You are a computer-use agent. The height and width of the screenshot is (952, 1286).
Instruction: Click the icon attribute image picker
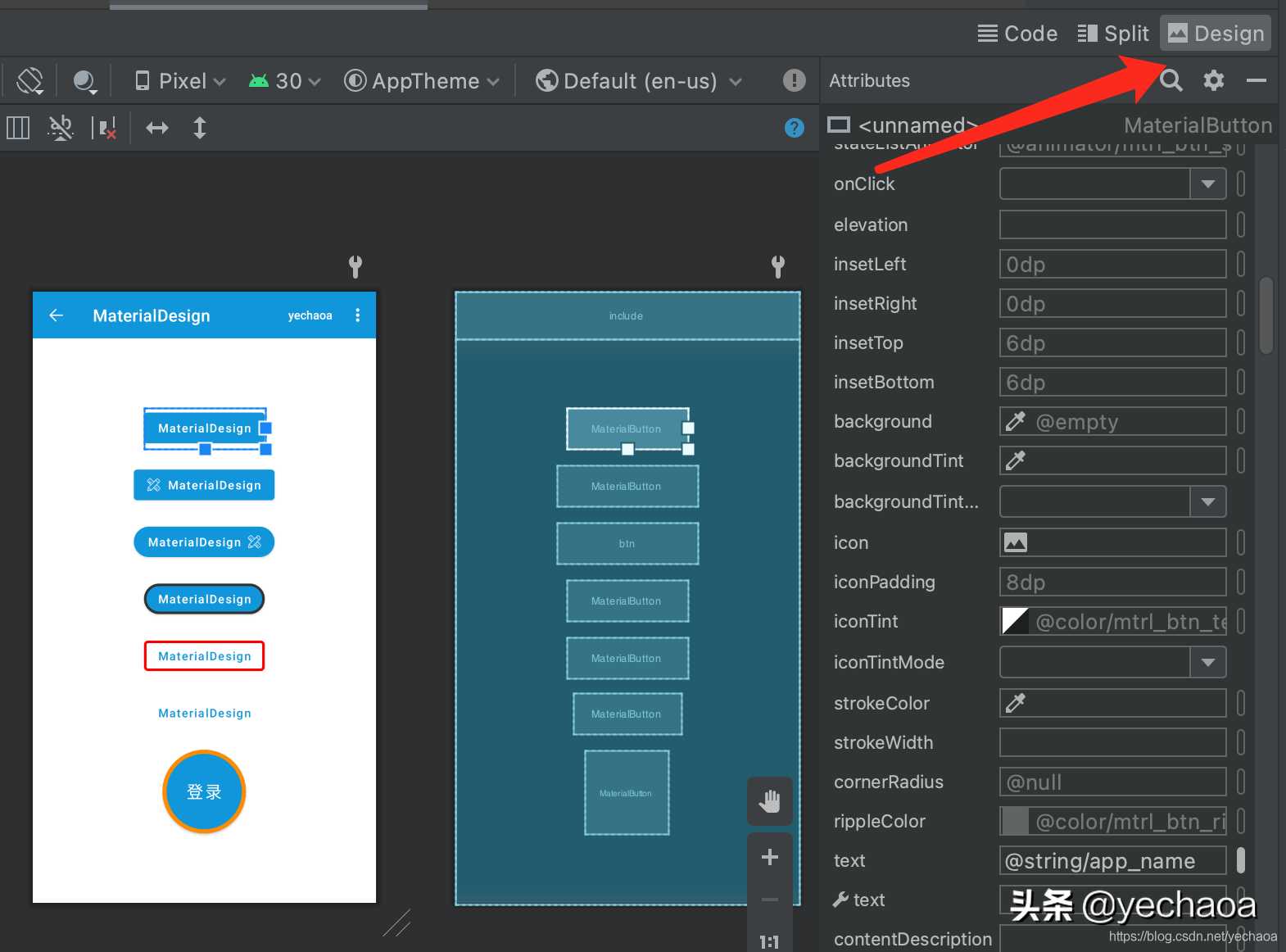pyautogui.click(x=1016, y=542)
